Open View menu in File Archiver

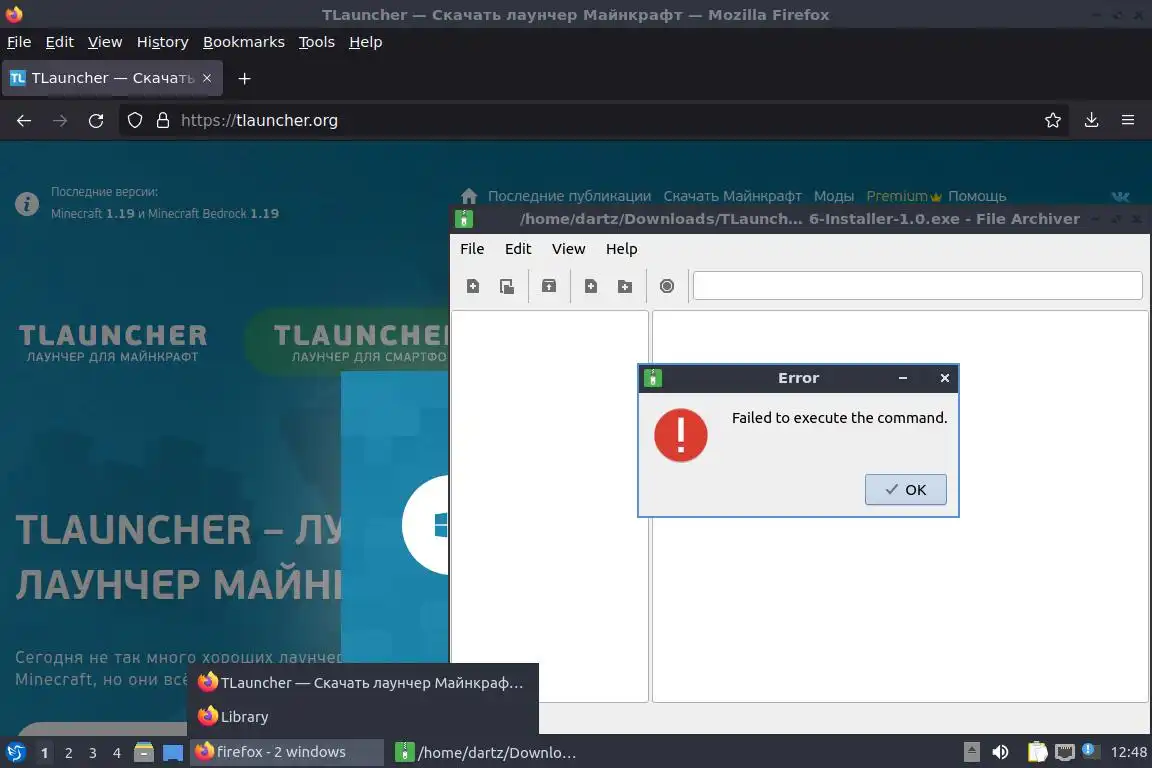tap(569, 248)
